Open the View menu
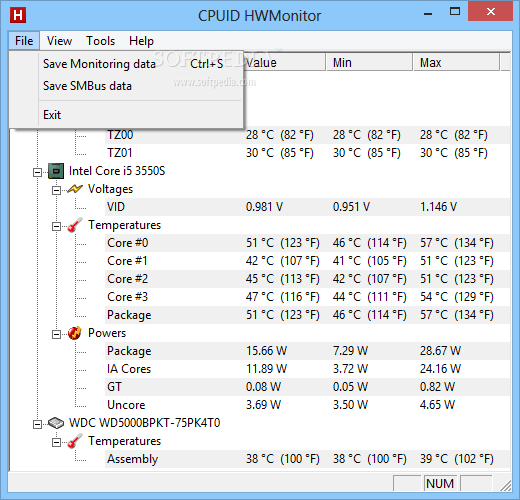The image size is (520, 500). tap(59, 41)
